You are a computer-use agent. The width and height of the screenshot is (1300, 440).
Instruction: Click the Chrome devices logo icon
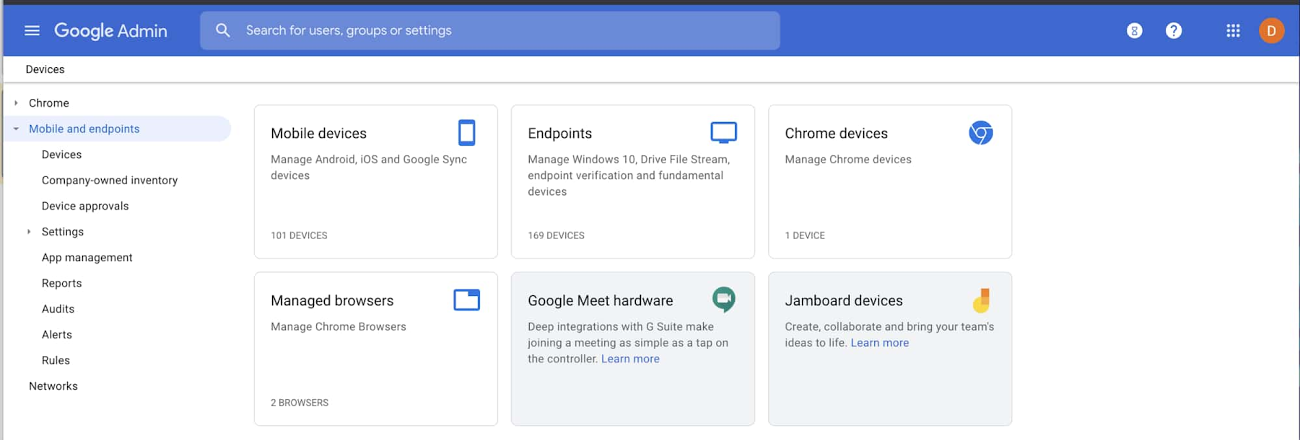[980, 133]
